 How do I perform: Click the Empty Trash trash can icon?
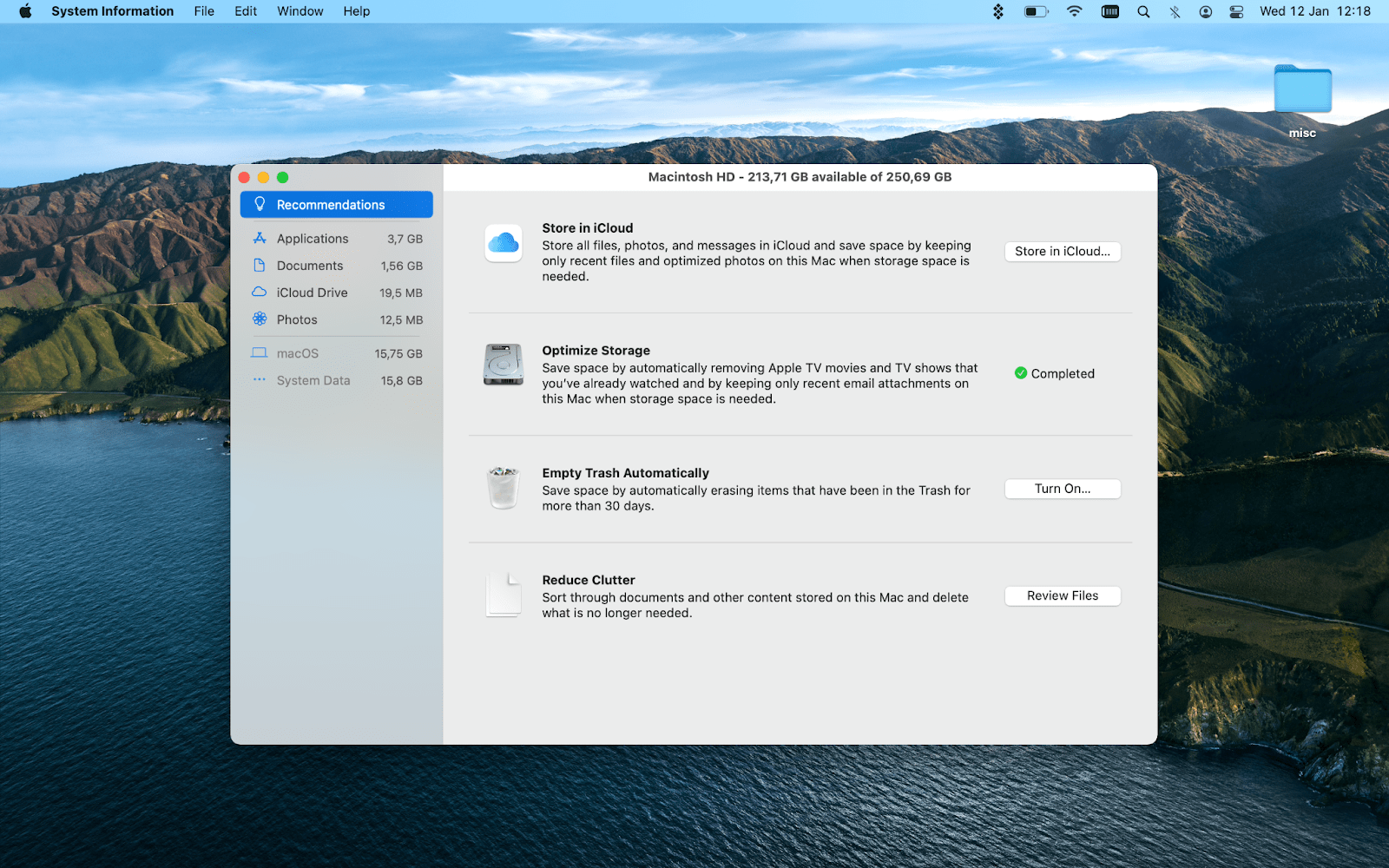point(504,488)
